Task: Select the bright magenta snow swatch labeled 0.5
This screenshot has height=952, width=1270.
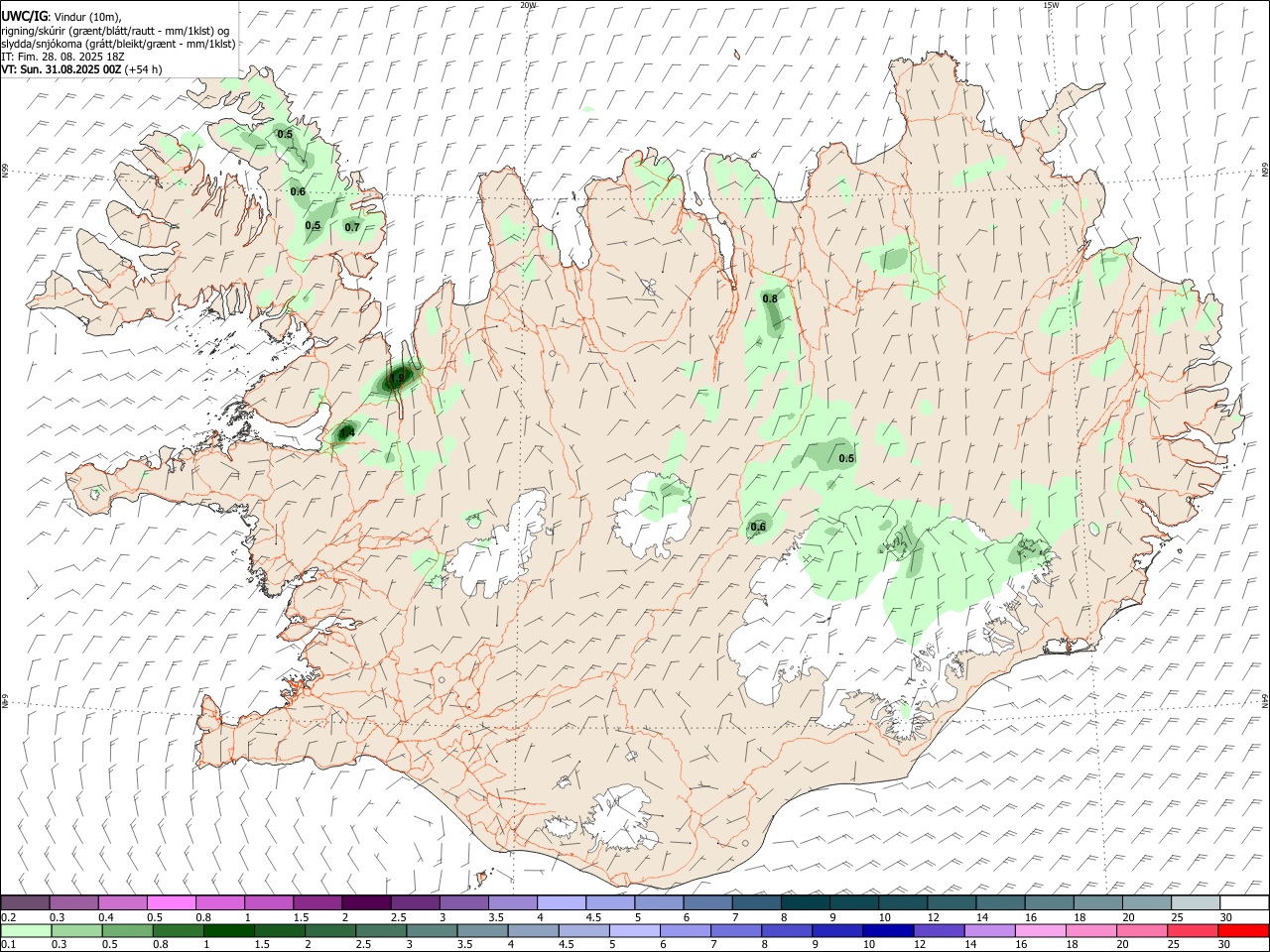Action: [x=172, y=903]
